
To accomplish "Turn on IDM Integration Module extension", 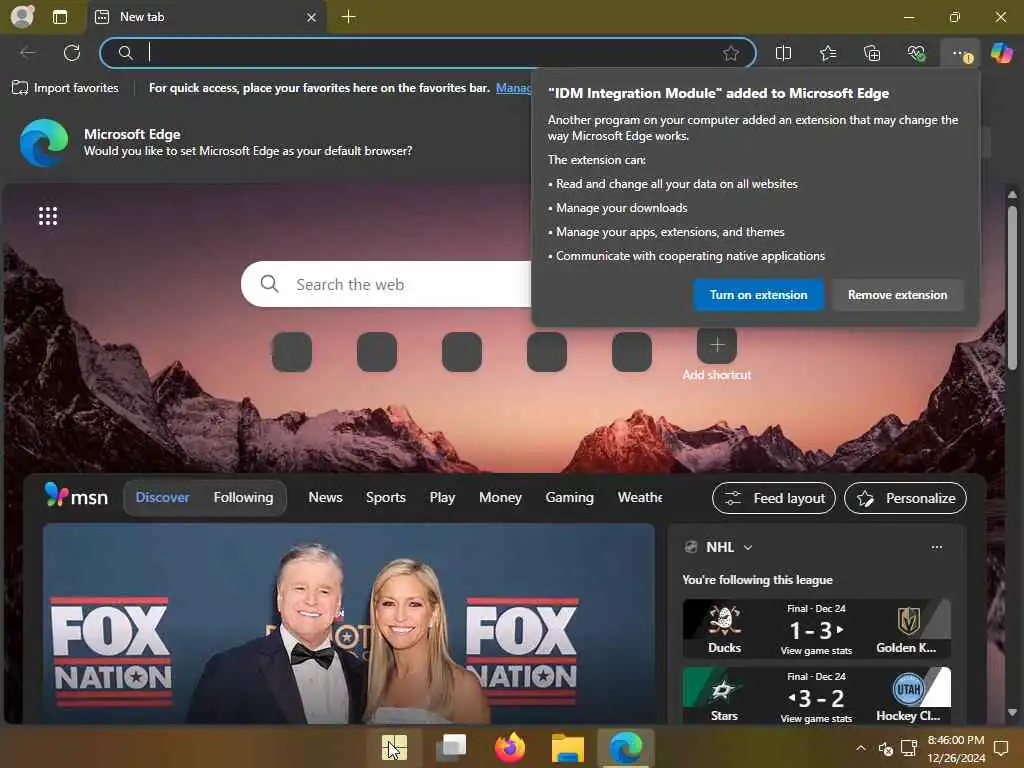I will click(758, 295).
